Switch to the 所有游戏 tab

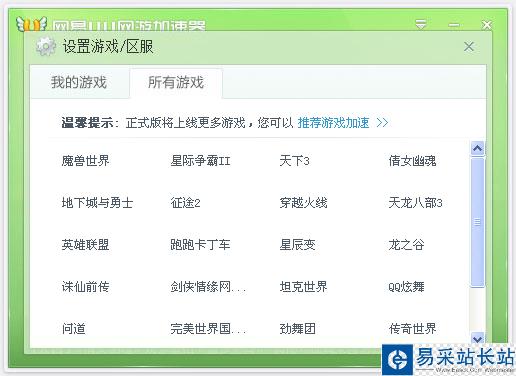coord(176,82)
